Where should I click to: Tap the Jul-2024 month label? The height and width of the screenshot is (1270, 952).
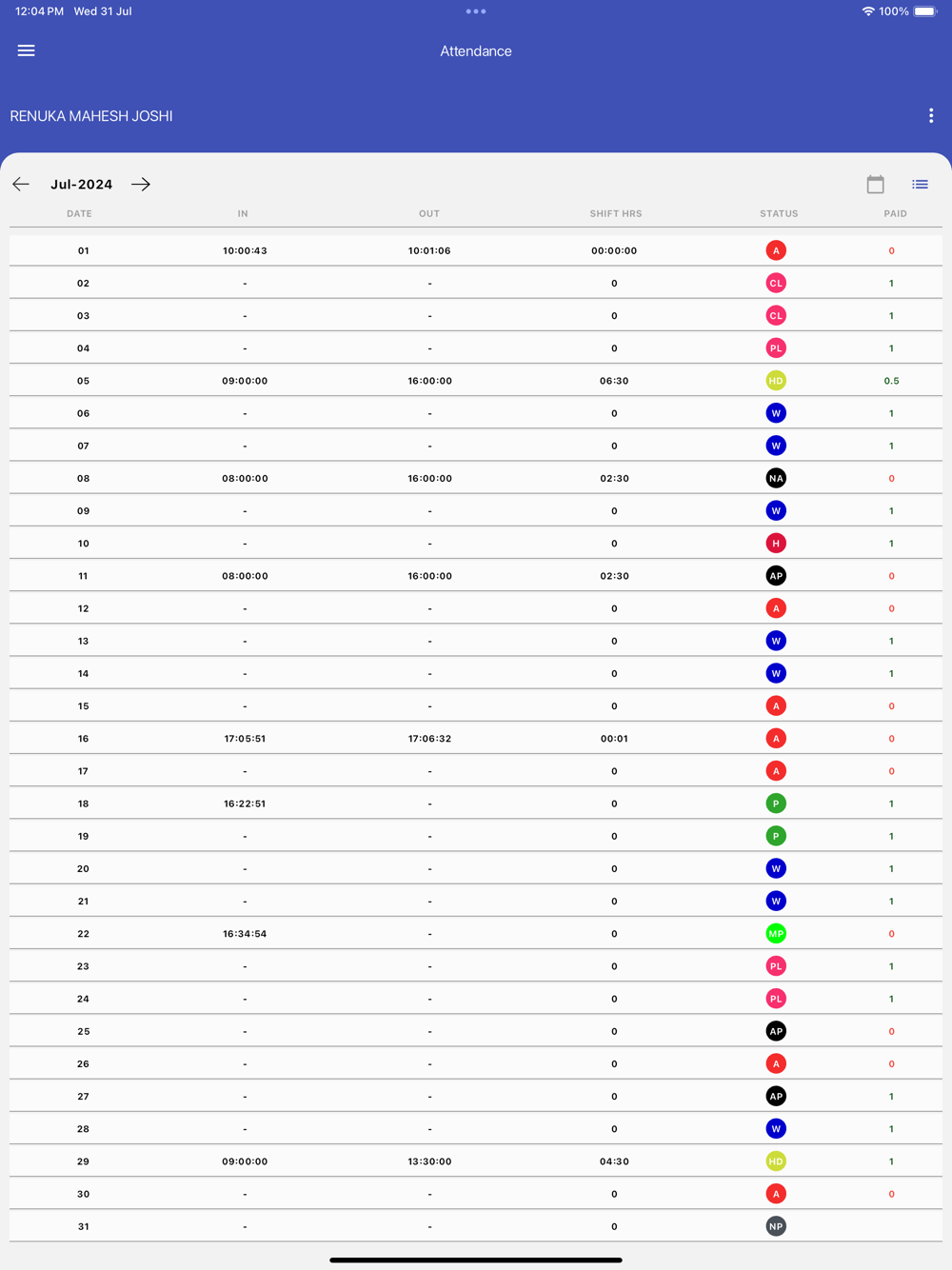coord(82,185)
